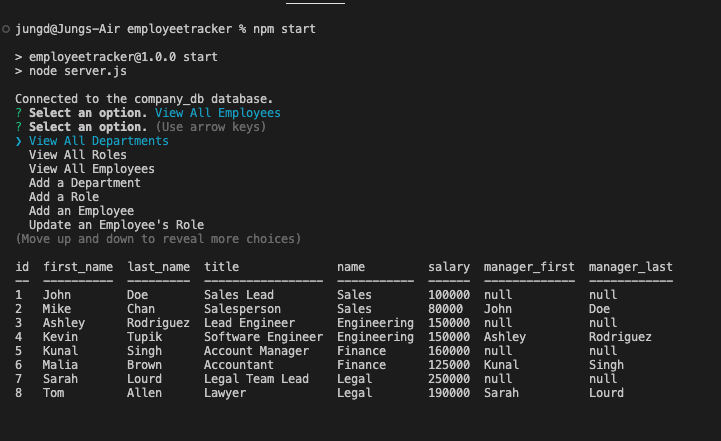This screenshot has width=721, height=441.
Task: Click the 'Sales Lead' title cell
Action: [x=239, y=295]
